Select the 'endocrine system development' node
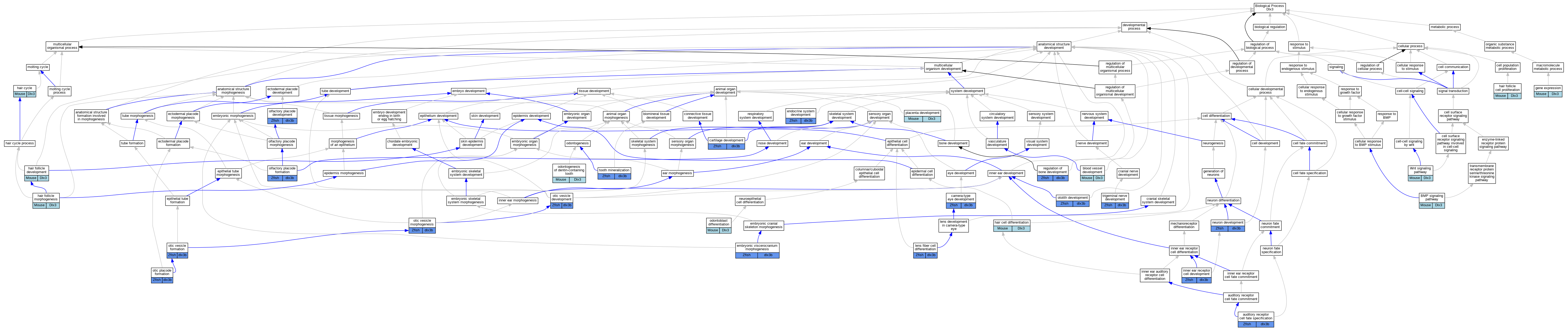 coord(800,116)
